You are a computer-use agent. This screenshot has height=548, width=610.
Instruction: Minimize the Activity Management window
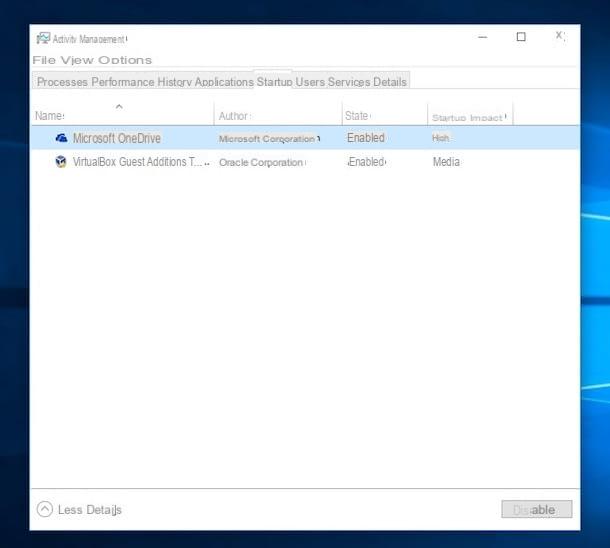tap(483, 37)
